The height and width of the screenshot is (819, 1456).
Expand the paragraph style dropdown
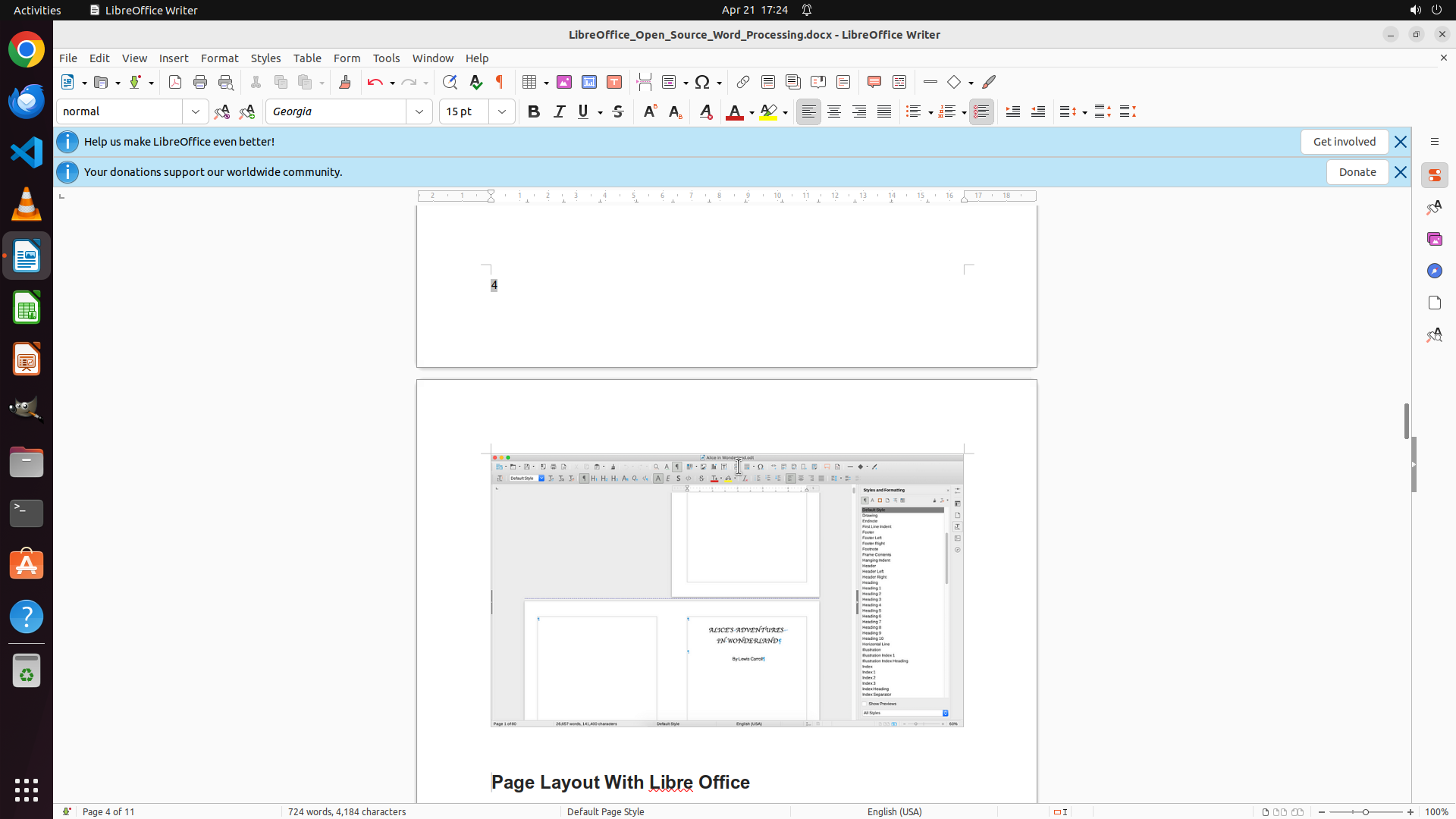click(x=196, y=111)
